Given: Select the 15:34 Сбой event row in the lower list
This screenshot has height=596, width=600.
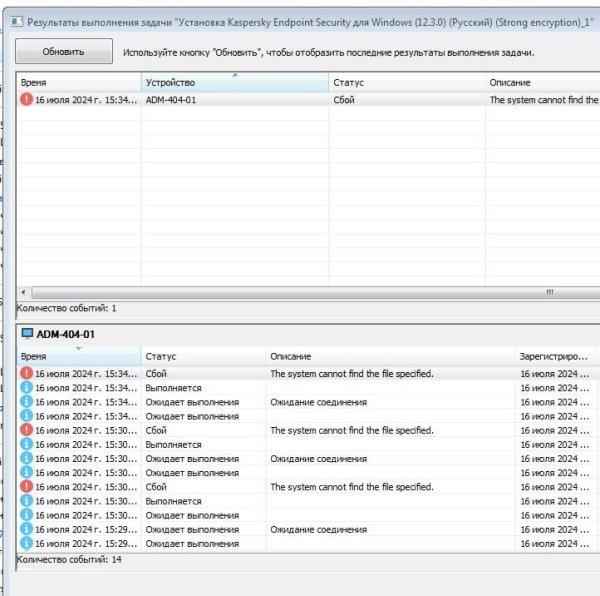Looking at the screenshot, I should [308, 373].
